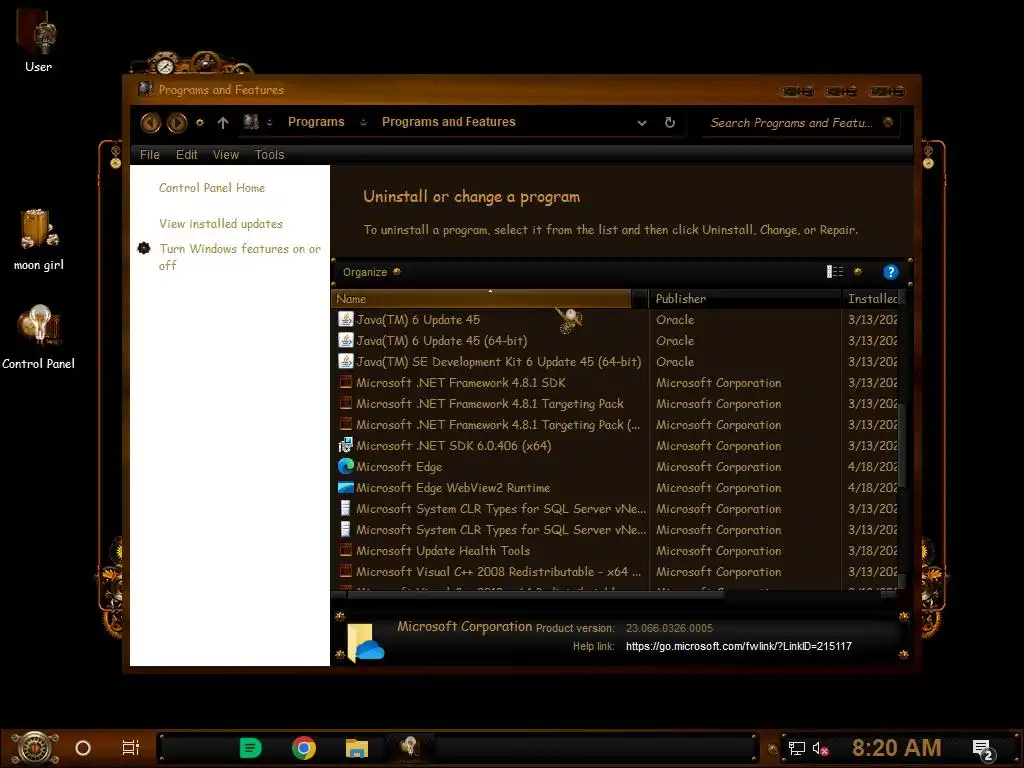This screenshot has width=1024, height=768.
Task: Change view with the view layout icon
Action: [835, 272]
